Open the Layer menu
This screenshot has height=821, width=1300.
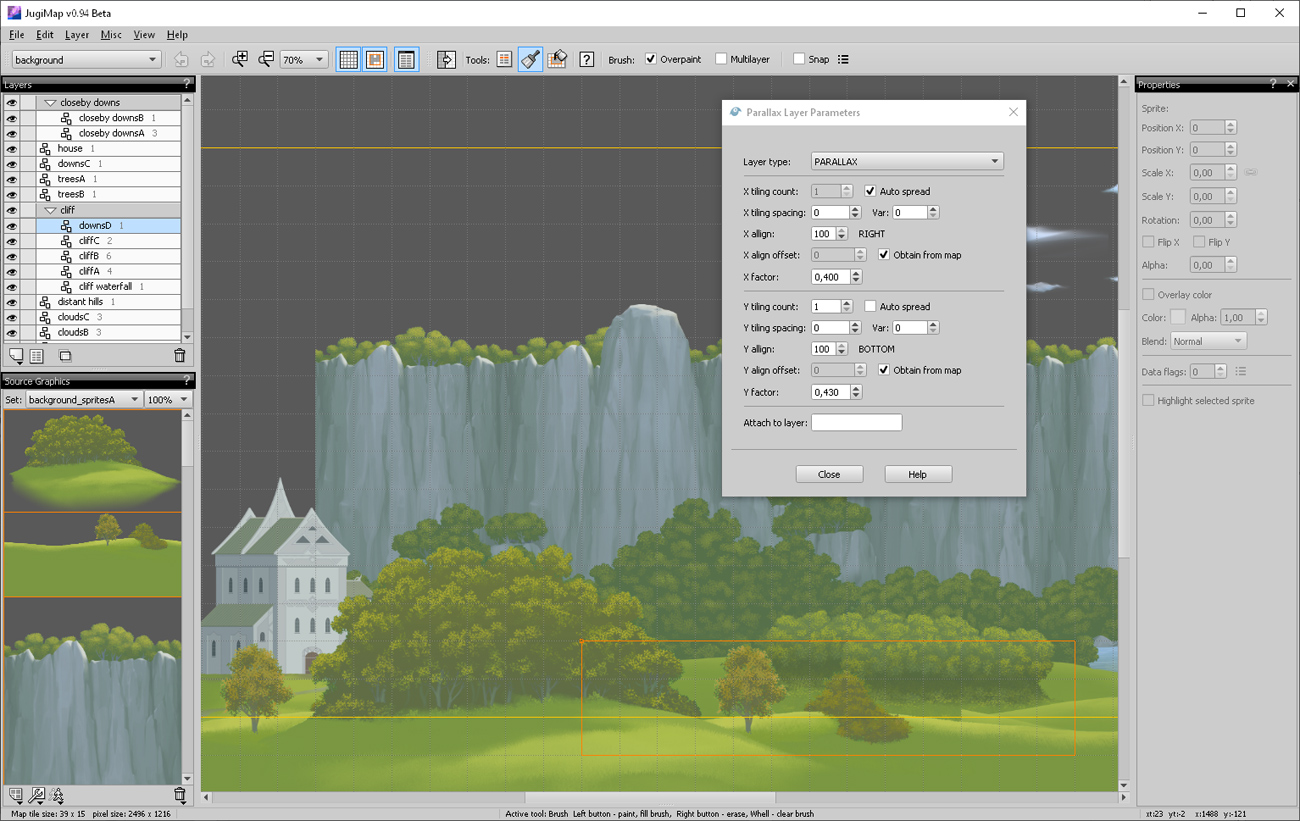[77, 35]
